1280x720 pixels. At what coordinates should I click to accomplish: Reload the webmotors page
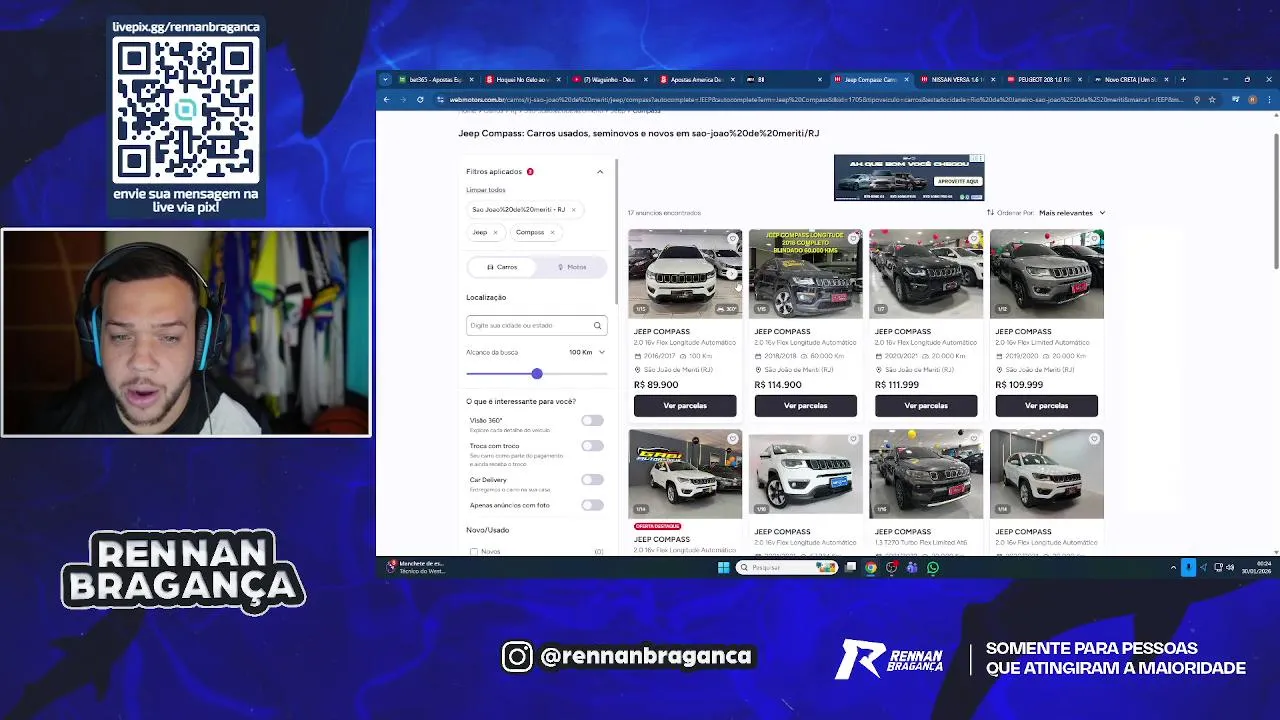[x=420, y=99]
